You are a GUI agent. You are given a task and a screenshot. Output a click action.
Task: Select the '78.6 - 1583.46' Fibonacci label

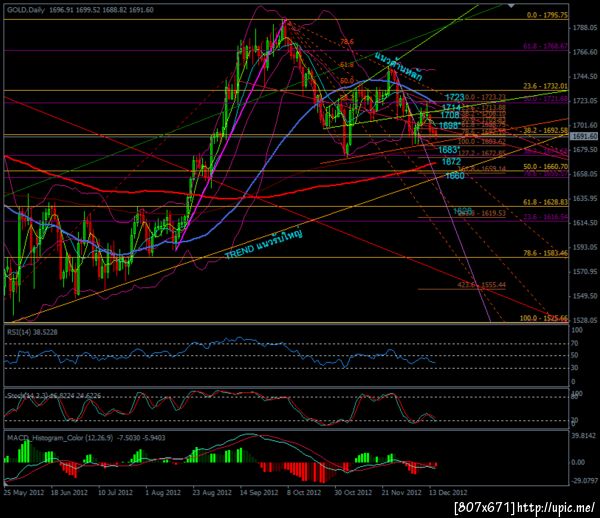(x=546, y=253)
